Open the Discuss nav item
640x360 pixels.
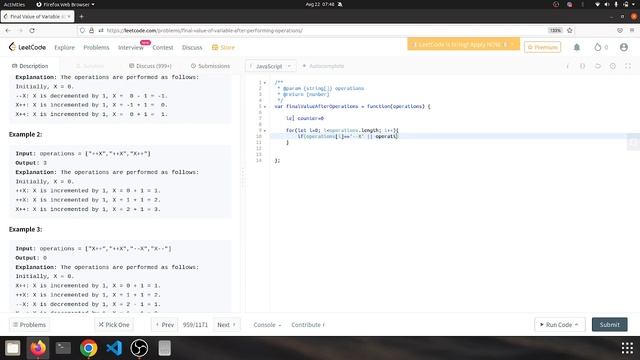tap(192, 47)
